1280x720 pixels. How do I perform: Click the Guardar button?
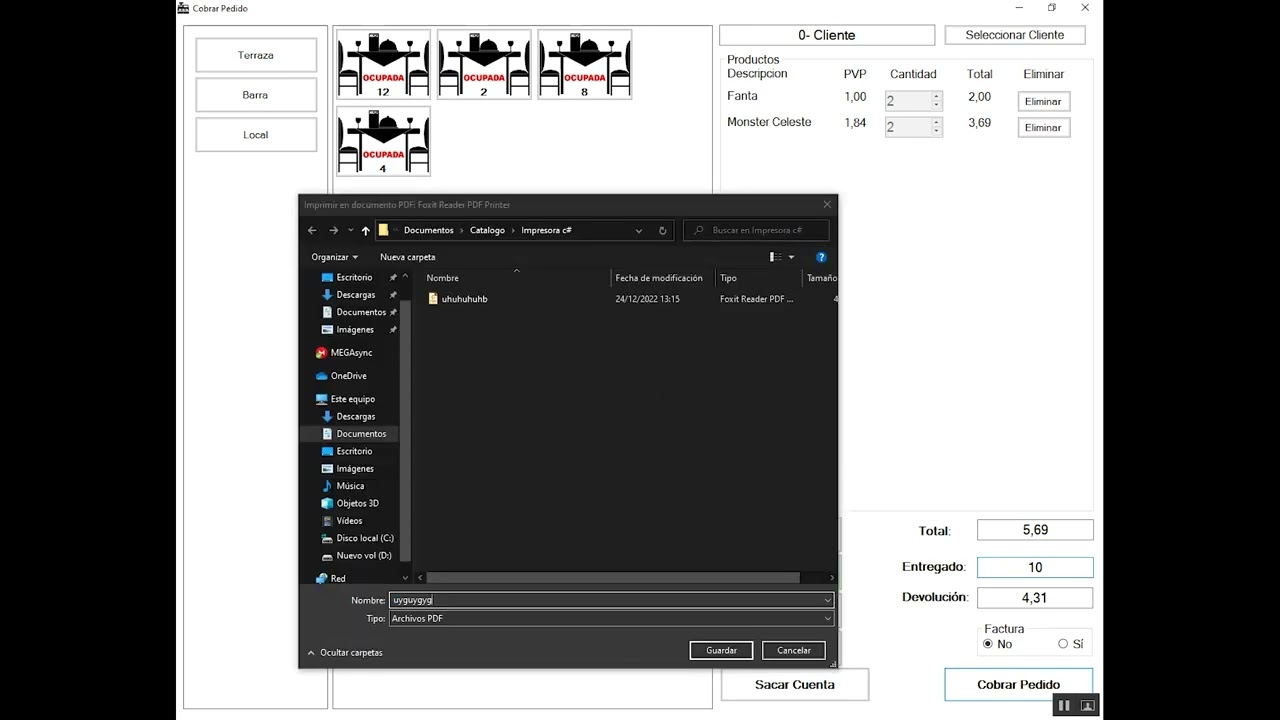point(721,650)
